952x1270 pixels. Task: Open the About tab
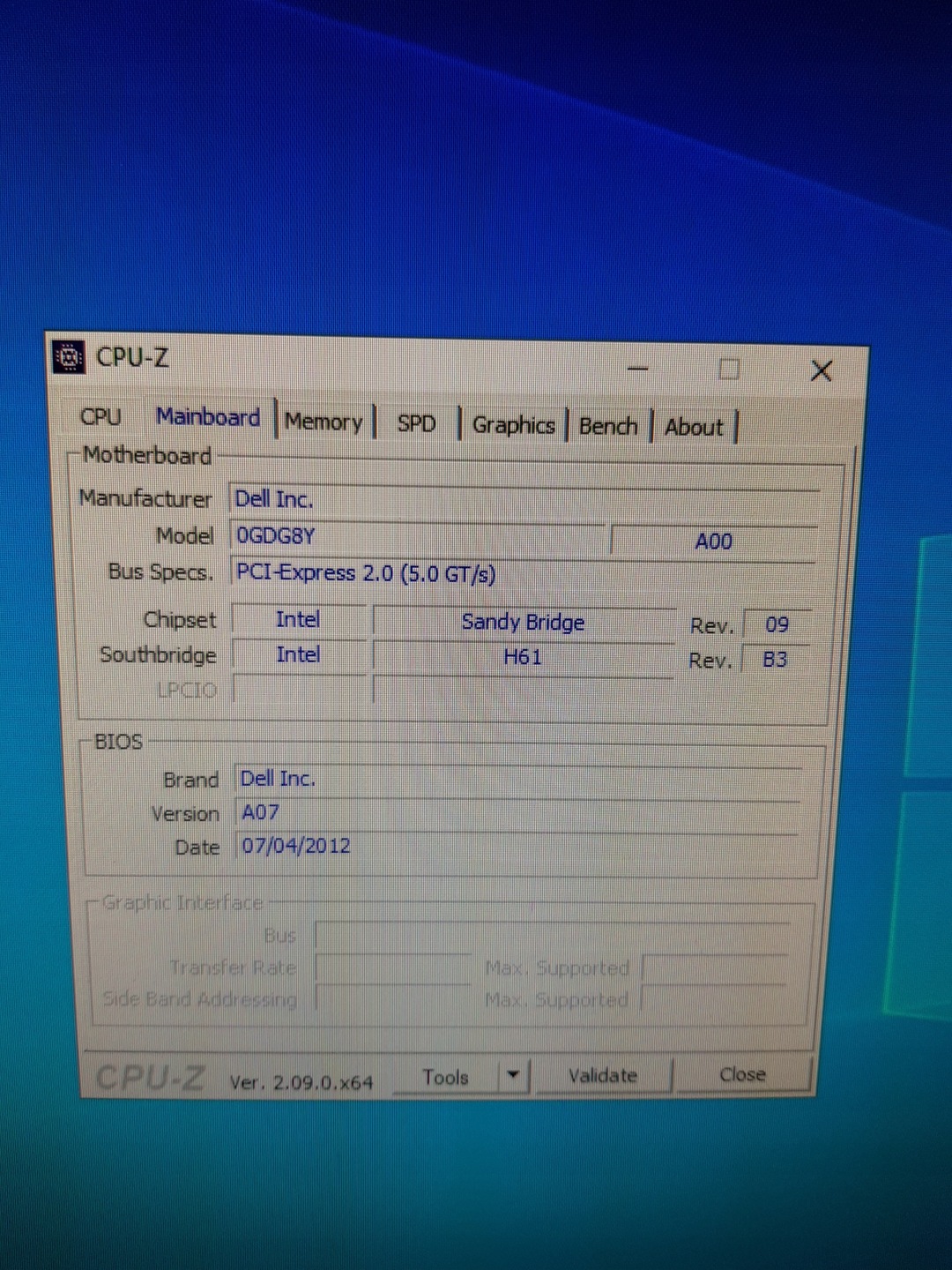[x=694, y=428]
